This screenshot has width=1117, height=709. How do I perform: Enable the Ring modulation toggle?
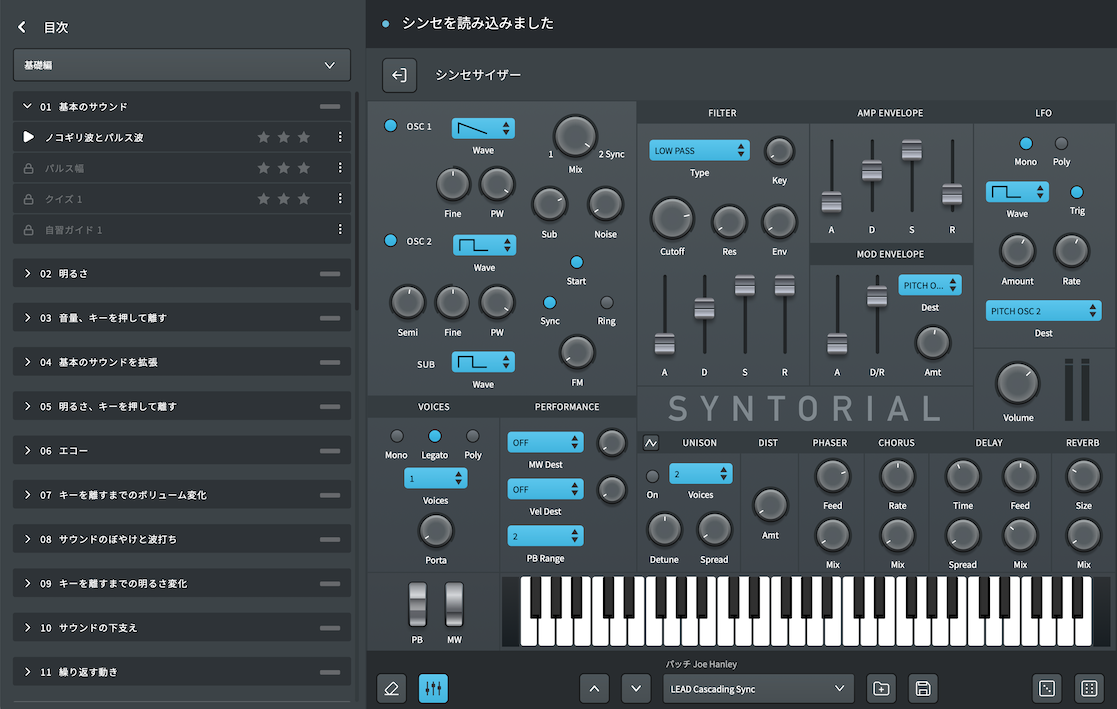606,302
